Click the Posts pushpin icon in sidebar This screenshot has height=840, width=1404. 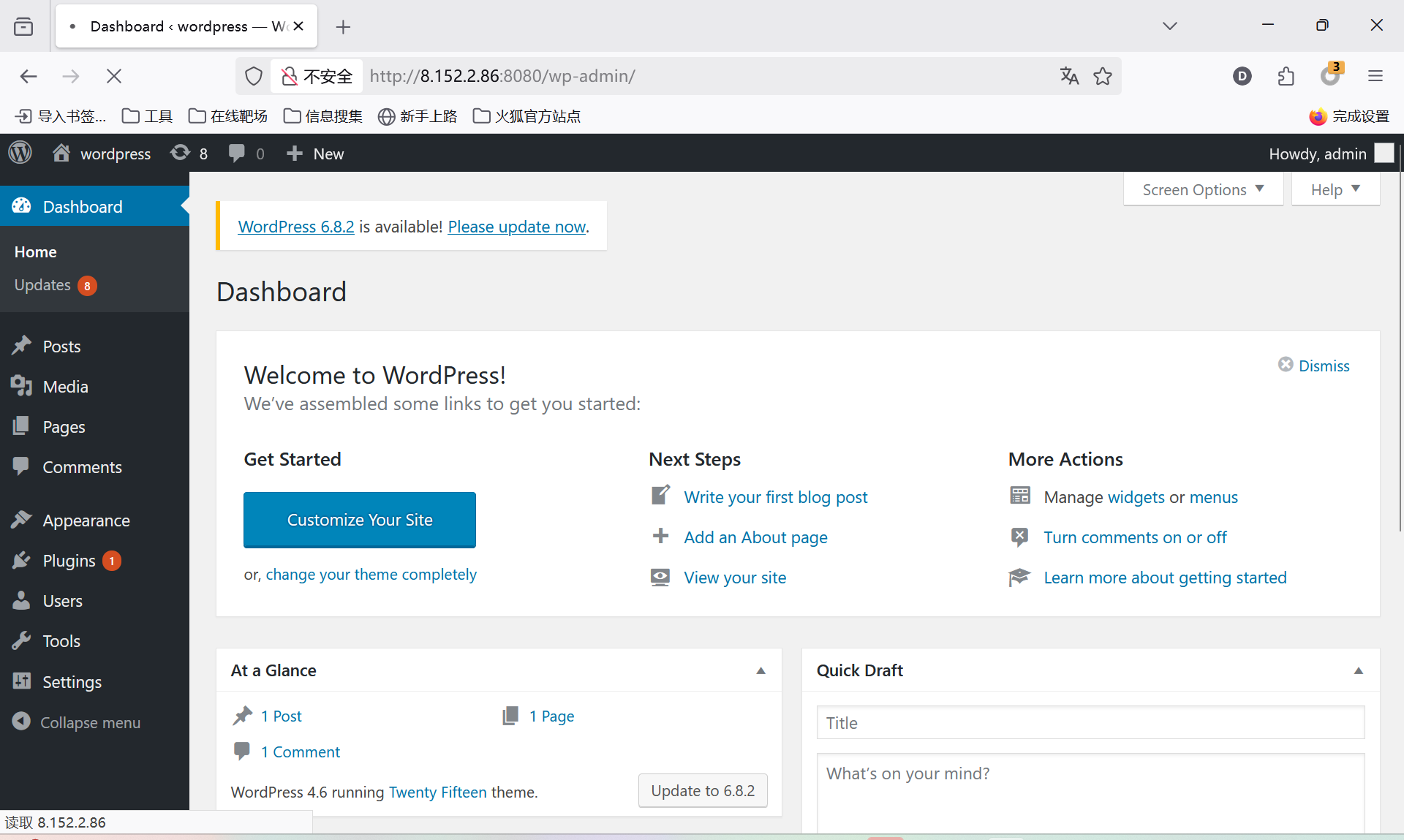[22, 345]
